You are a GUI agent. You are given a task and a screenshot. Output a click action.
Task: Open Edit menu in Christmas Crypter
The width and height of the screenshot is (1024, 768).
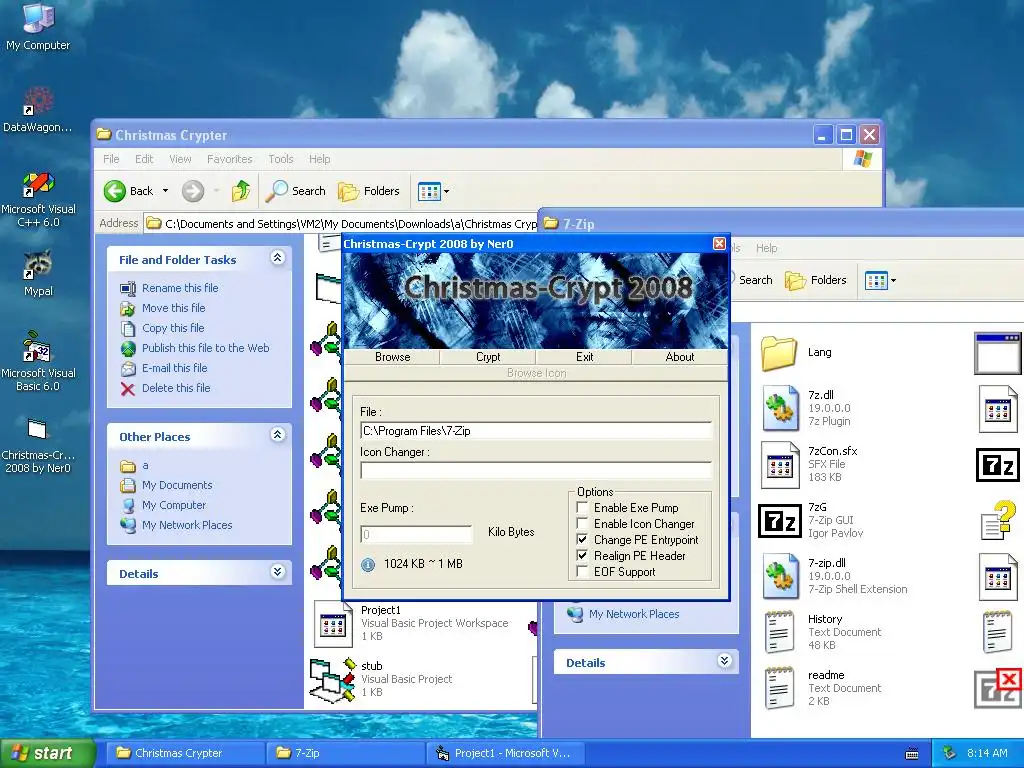coord(144,159)
